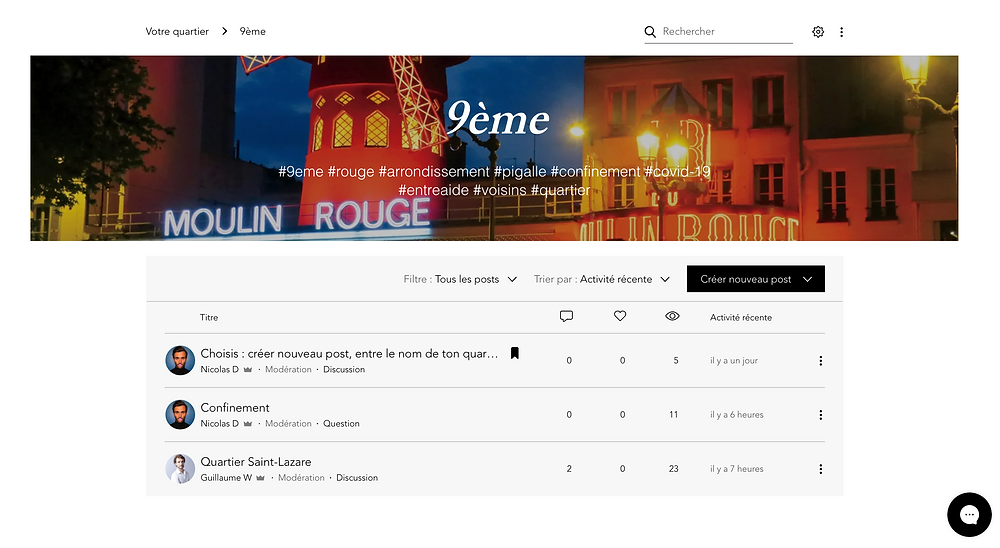
Task: Click Modération category under Choisis post
Action: (x=288, y=369)
